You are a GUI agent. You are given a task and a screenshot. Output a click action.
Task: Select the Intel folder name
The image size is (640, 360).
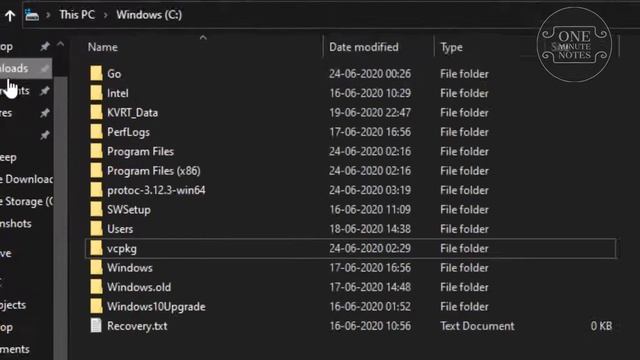[x=118, y=93]
